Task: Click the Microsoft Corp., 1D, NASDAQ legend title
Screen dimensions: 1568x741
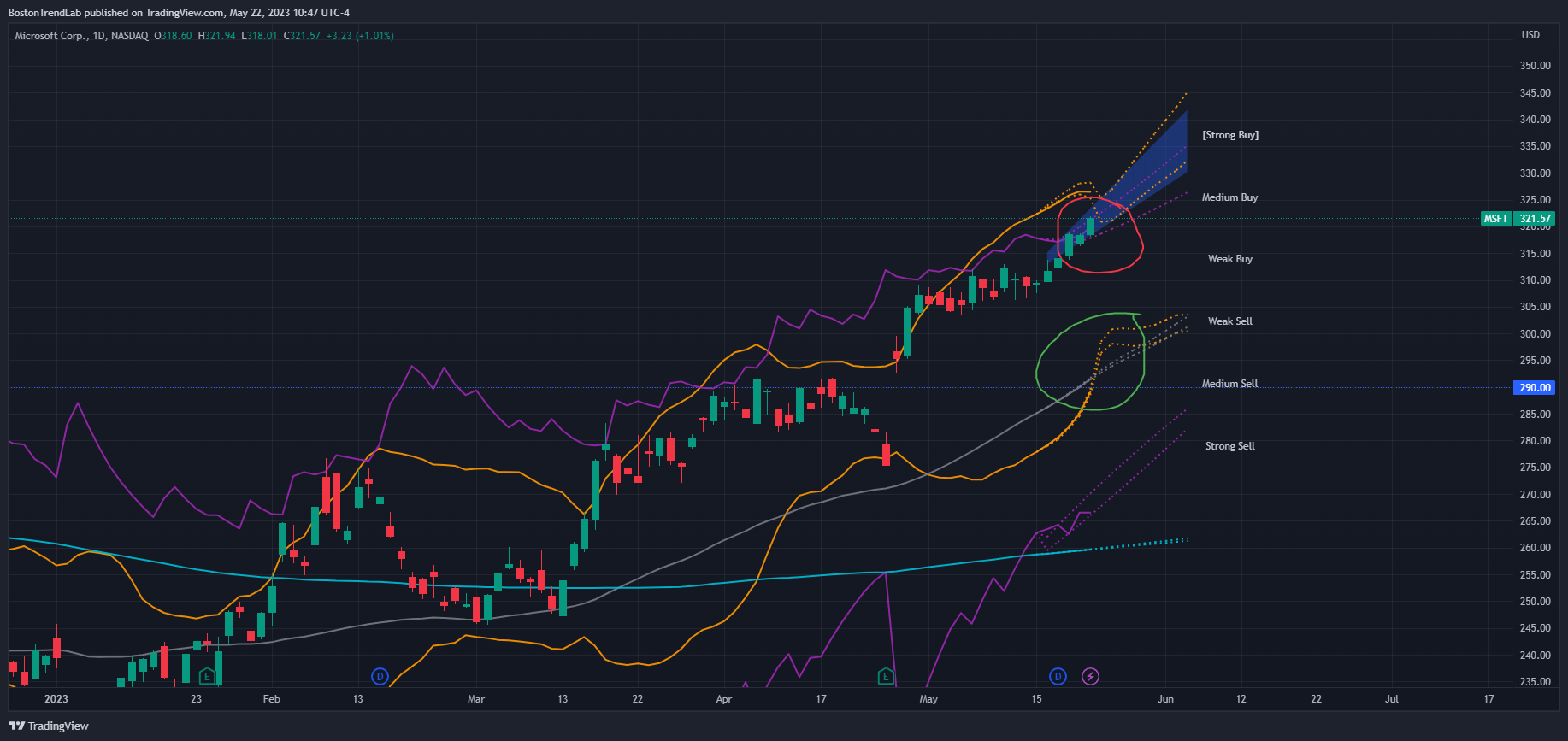Action: pyautogui.click(x=81, y=36)
